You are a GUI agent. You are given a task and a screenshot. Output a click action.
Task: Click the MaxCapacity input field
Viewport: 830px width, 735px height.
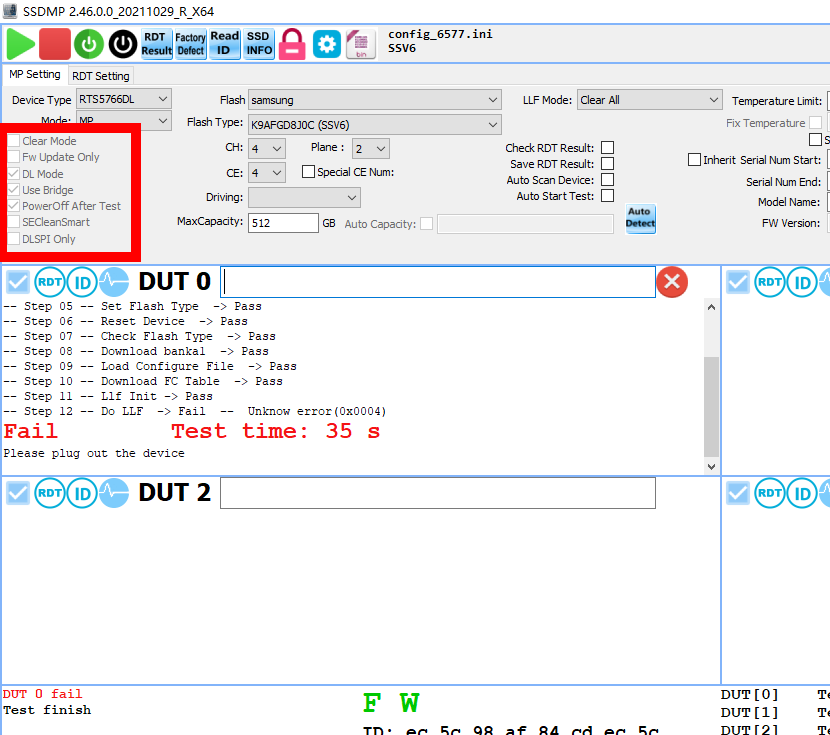[283, 224]
